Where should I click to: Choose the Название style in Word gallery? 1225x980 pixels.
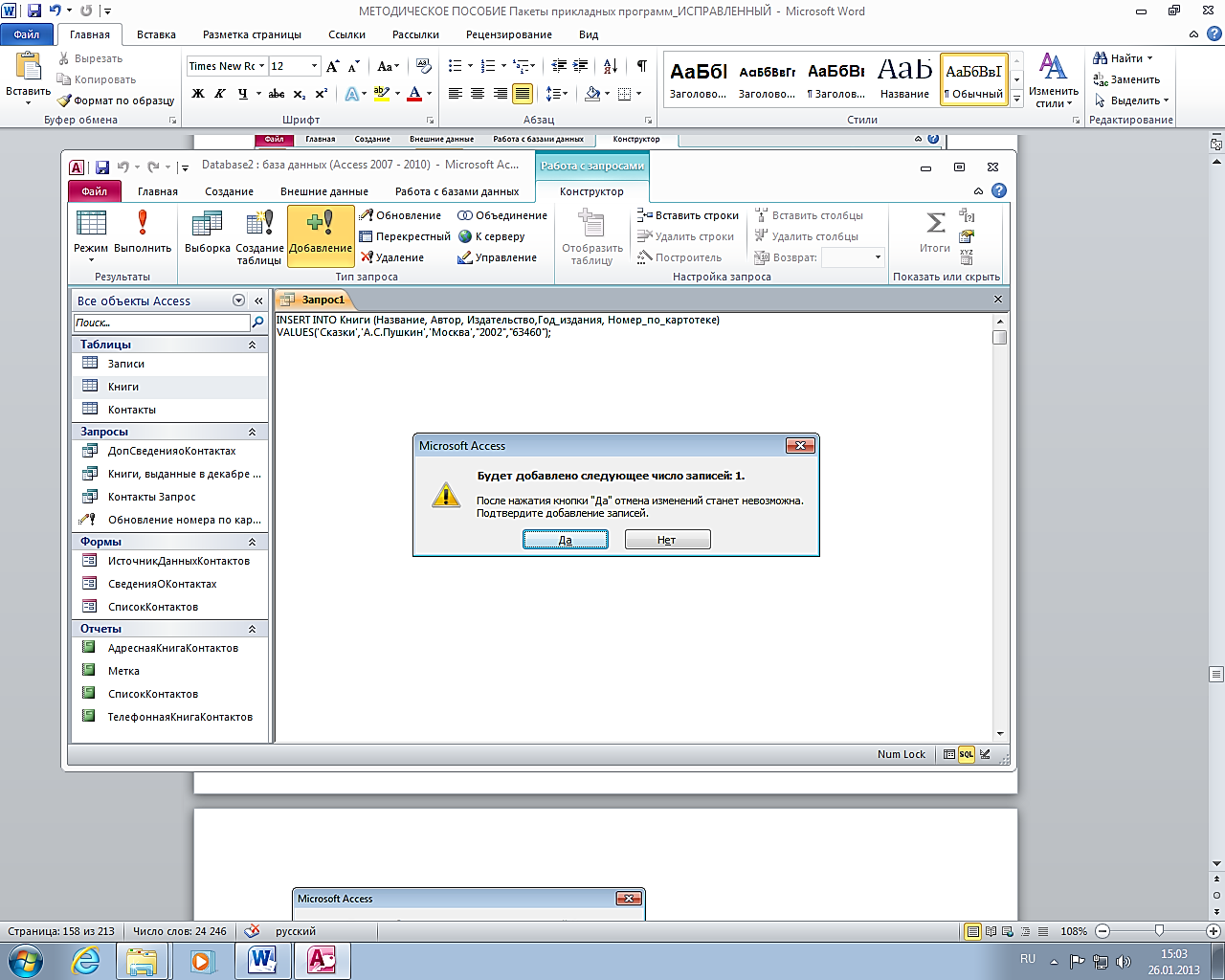click(x=904, y=78)
